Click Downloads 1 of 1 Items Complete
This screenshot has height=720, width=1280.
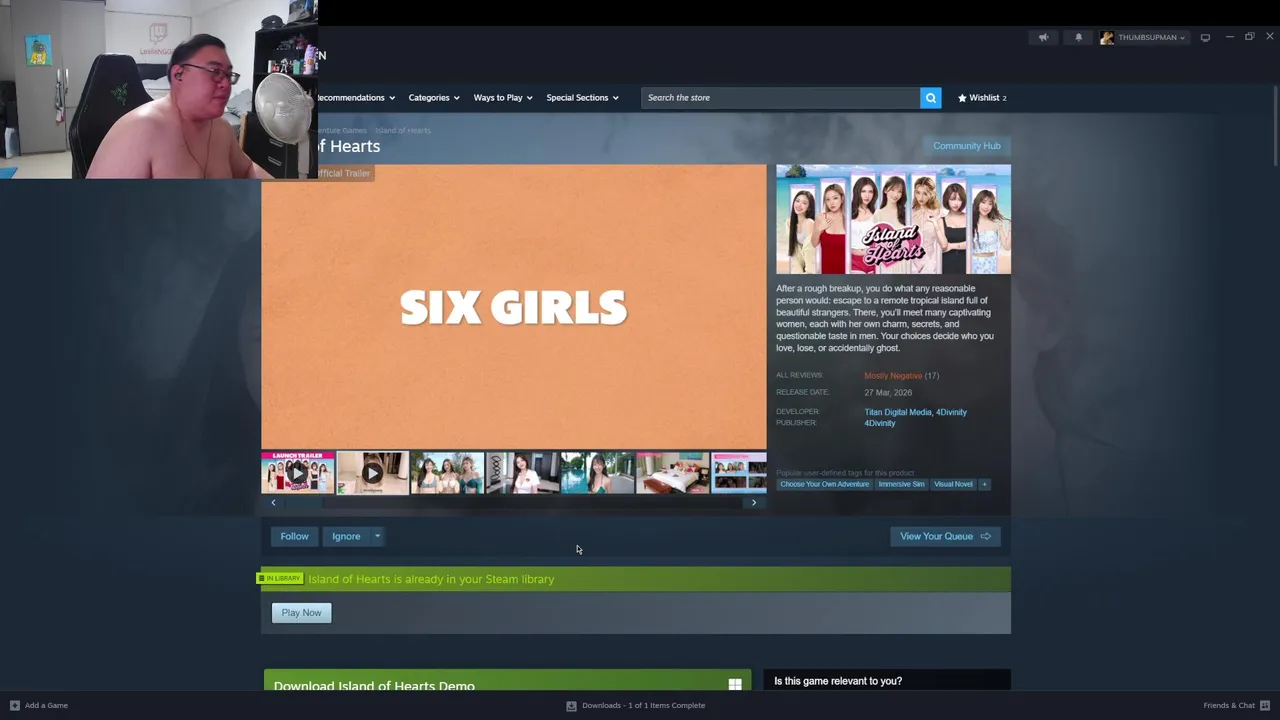[x=643, y=705]
